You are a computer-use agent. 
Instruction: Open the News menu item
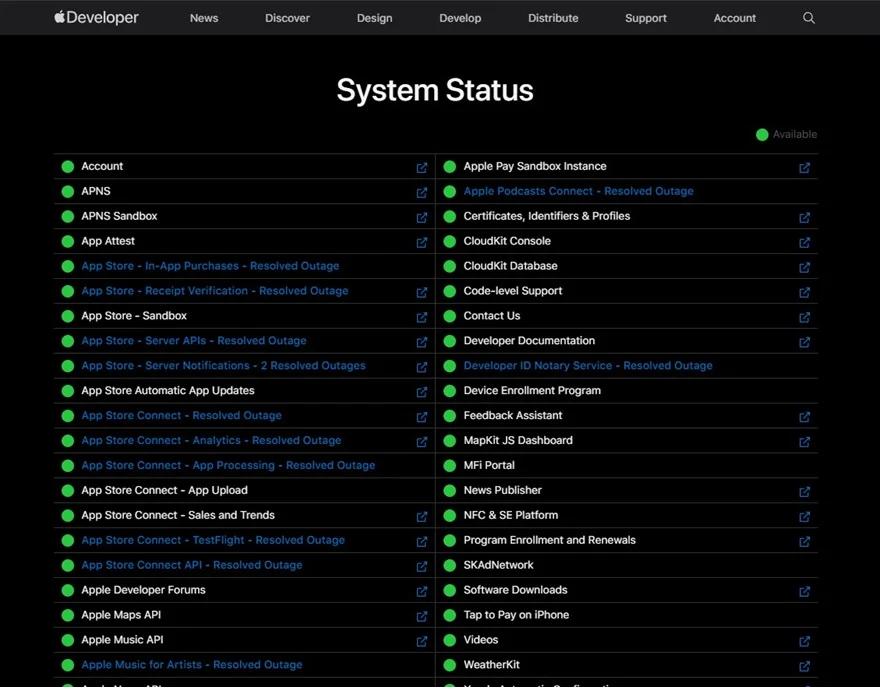pos(204,18)
